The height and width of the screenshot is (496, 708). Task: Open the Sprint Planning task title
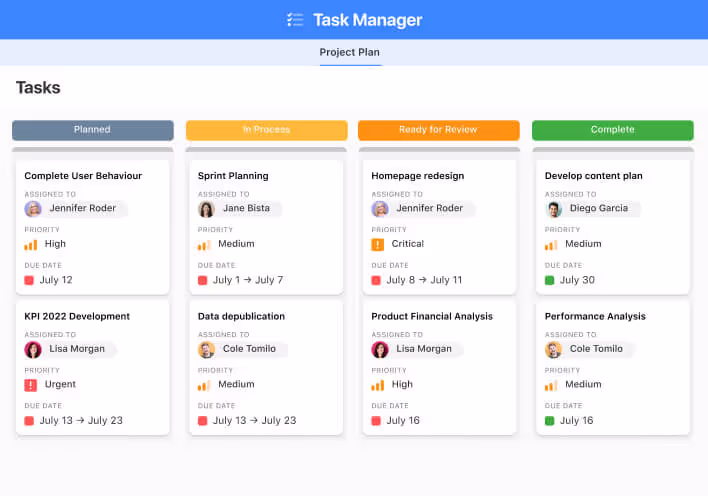tap(233, 176)
